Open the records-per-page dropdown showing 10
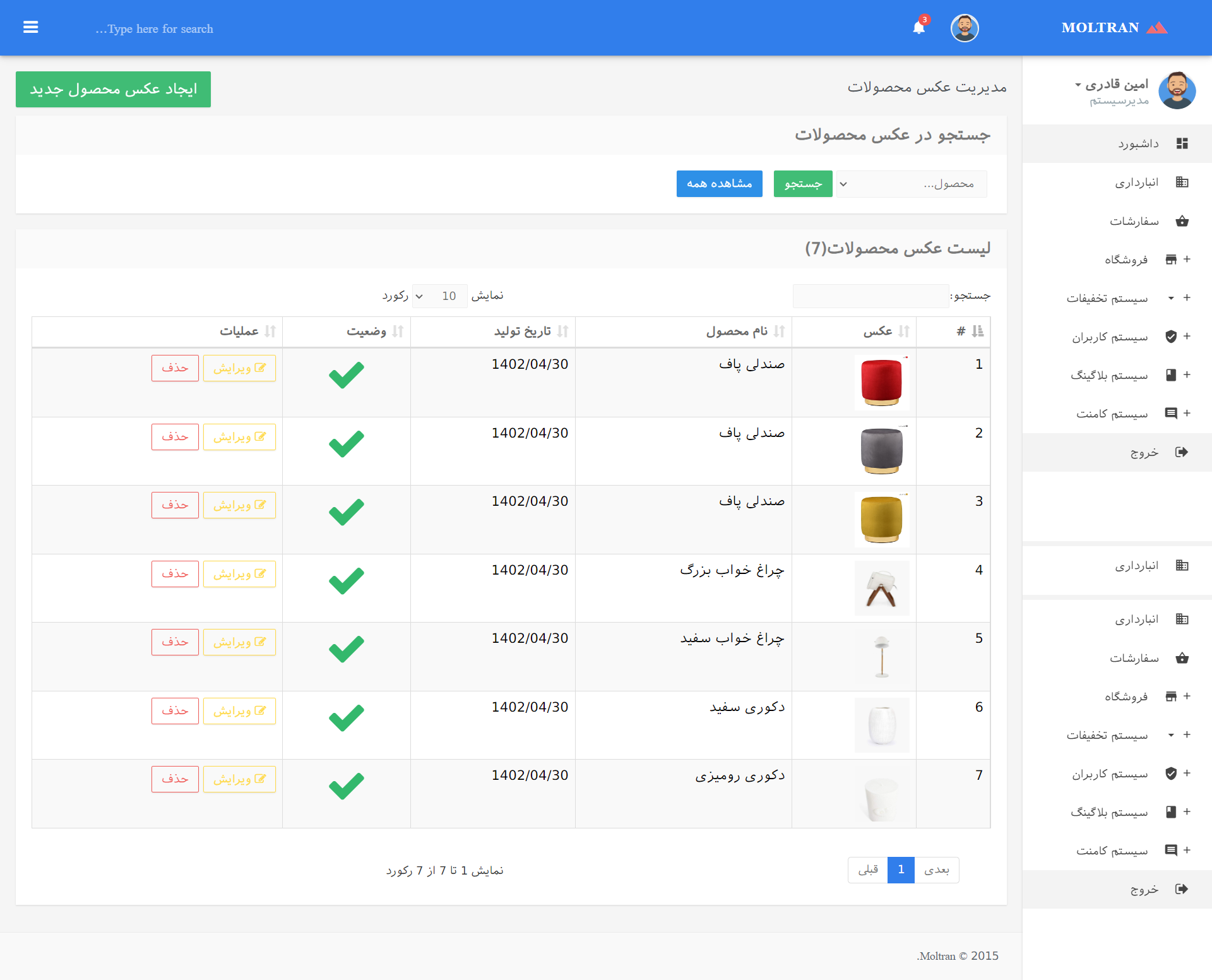Screen dimensions: 1212x980 pyautogui.click(x=439, y=296)
